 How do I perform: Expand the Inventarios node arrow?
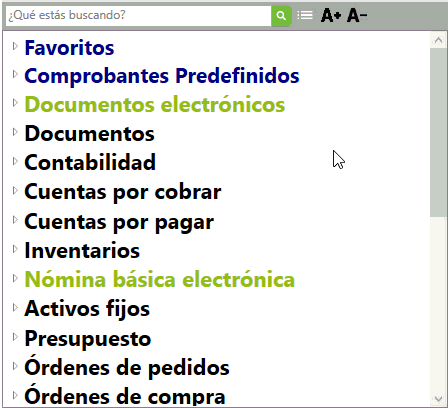pyautogui.click(x=15, y=249)
